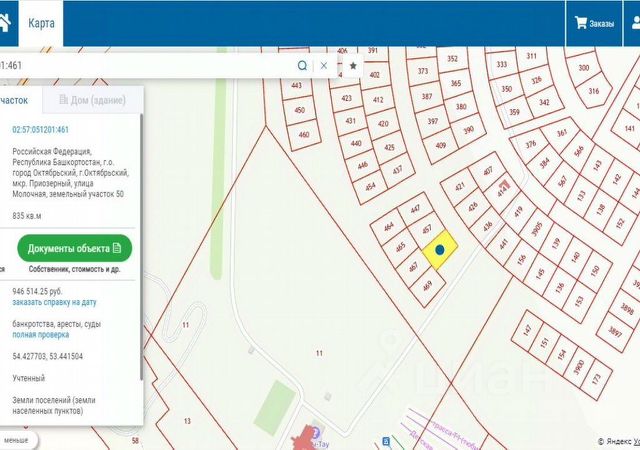640x450 pixels.
Task: Click the search magnifier icon
Action: coord(302,65)
